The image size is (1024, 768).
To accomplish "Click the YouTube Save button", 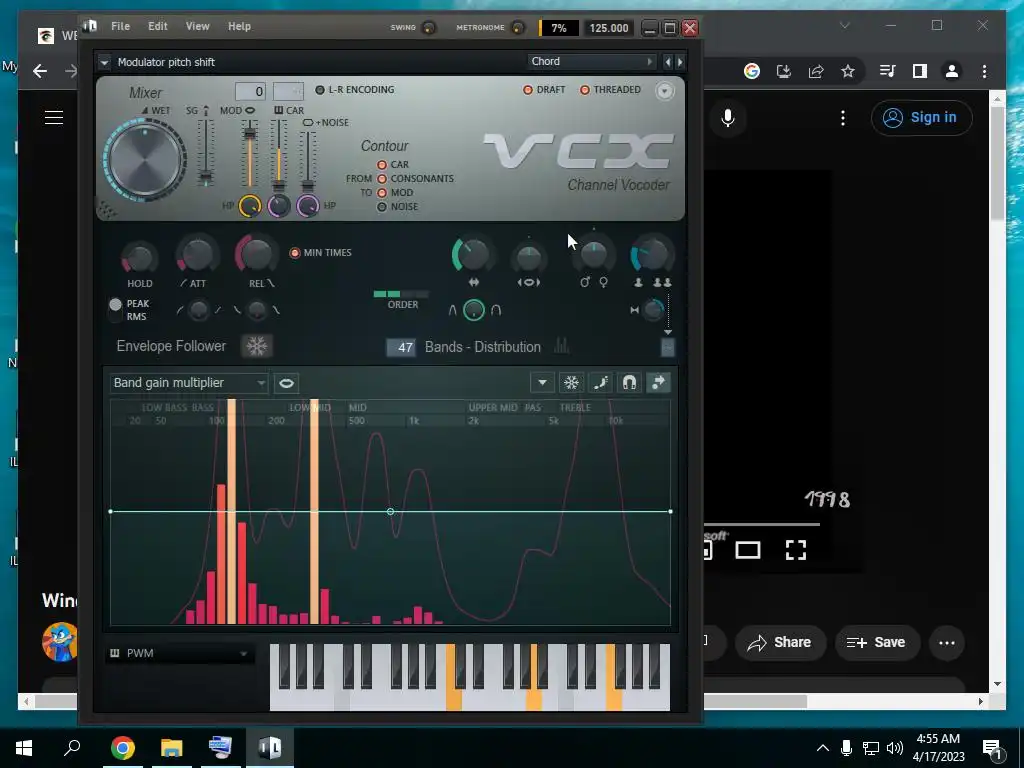I will [877, 643].
